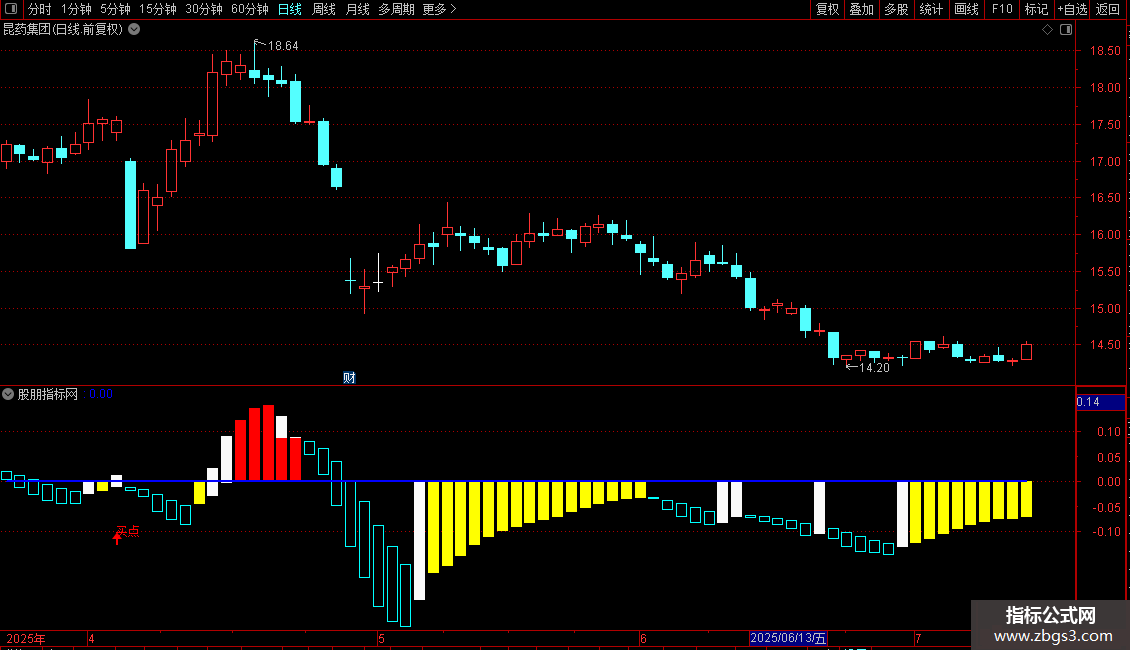This screenshot has width=1130, height=650.
Task: Click the 2025年 label on time axis
Action: 26,639
